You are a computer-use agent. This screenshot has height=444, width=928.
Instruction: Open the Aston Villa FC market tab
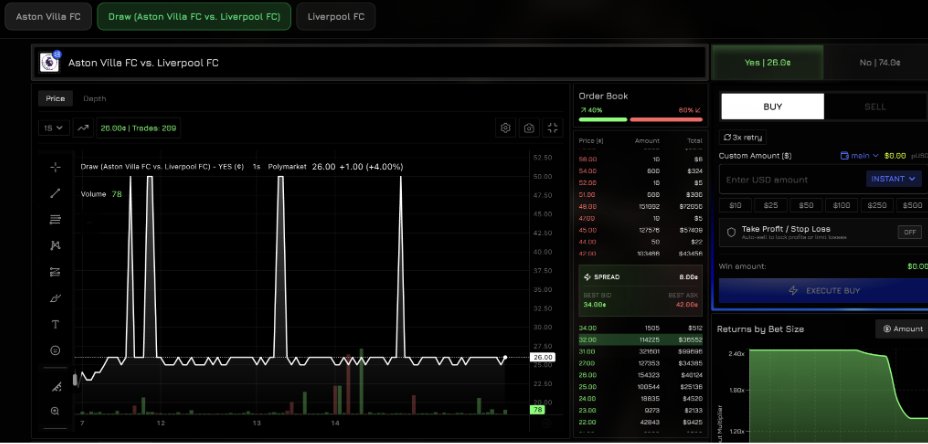click(48, 17)
